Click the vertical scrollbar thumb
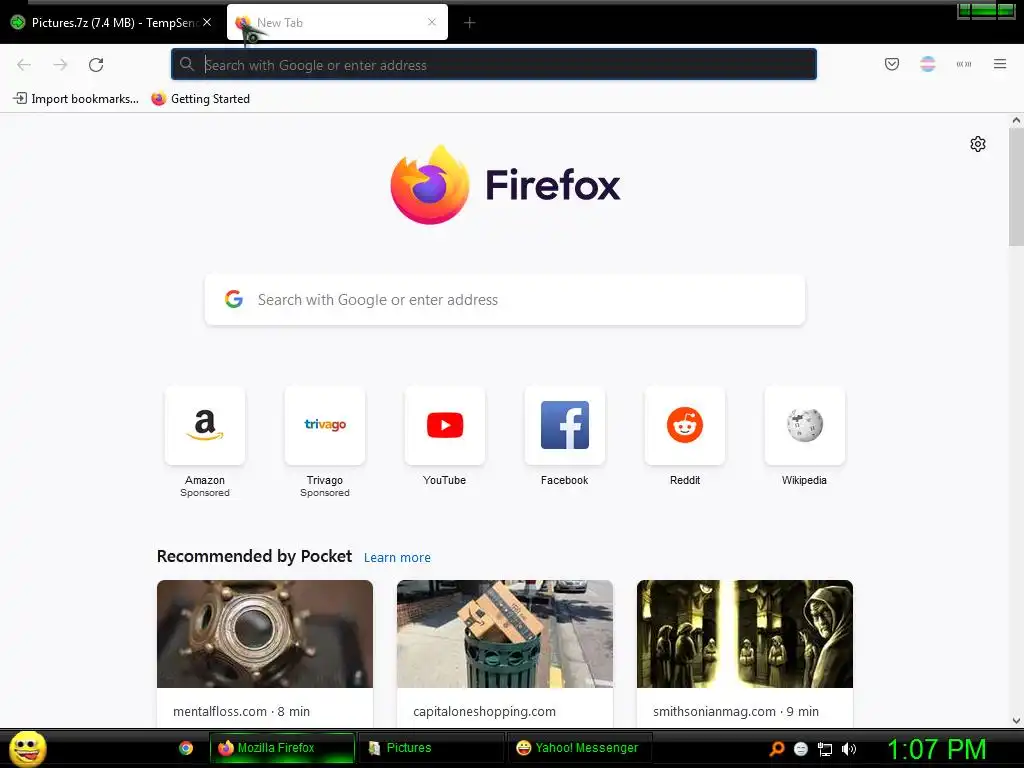 (1016, 186)
